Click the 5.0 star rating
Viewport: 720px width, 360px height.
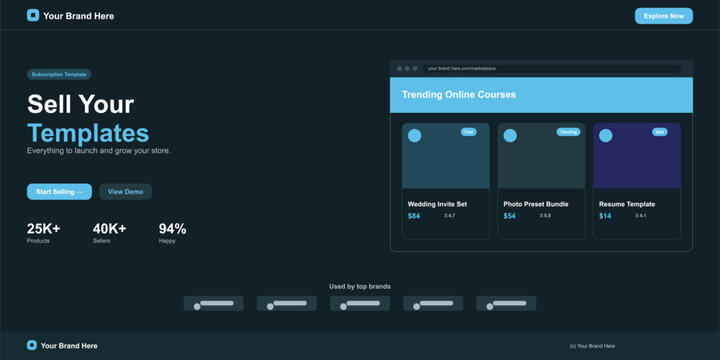[545, 215]
